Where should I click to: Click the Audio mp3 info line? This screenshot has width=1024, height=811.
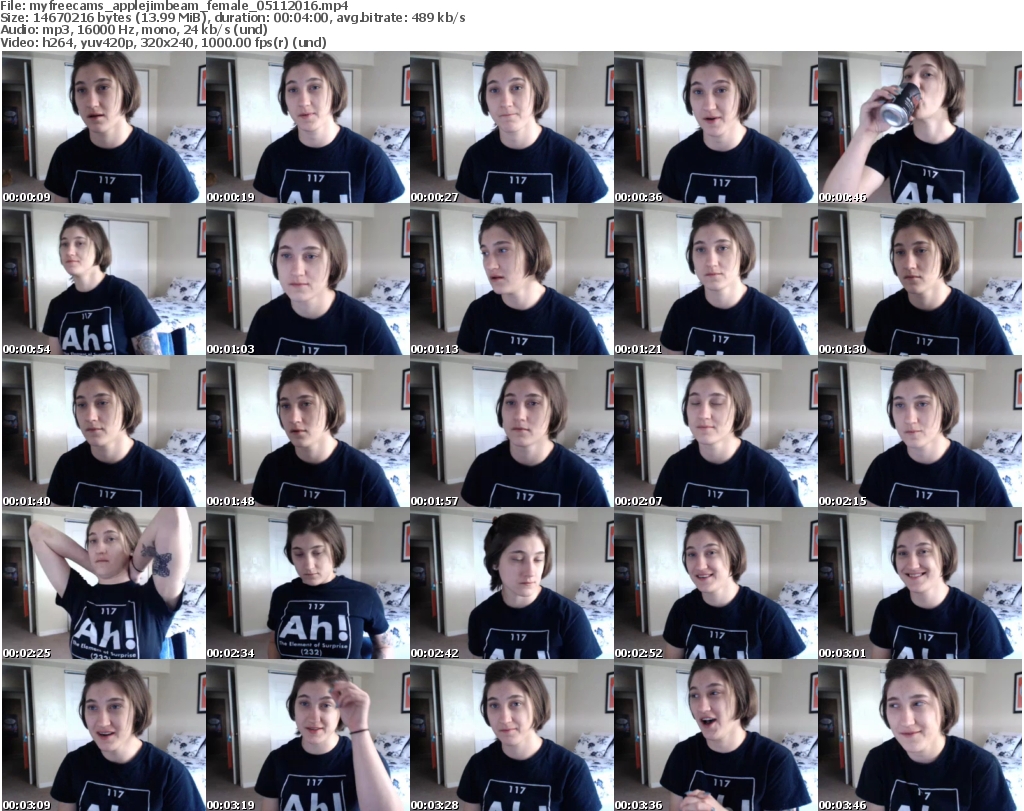[x=134, y=30]
